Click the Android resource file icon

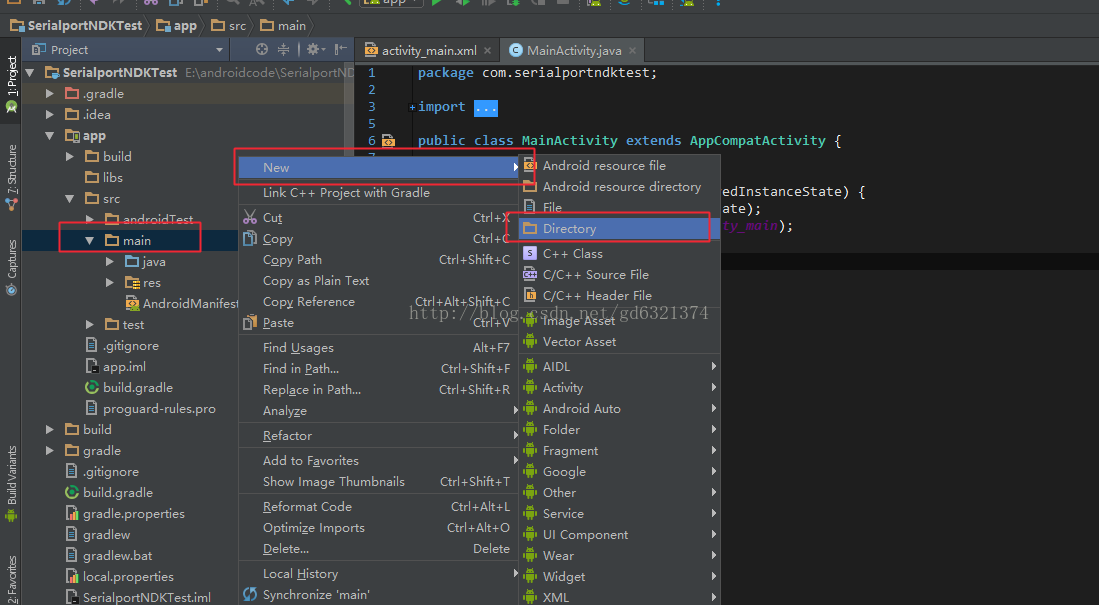[x=531, y=165]
